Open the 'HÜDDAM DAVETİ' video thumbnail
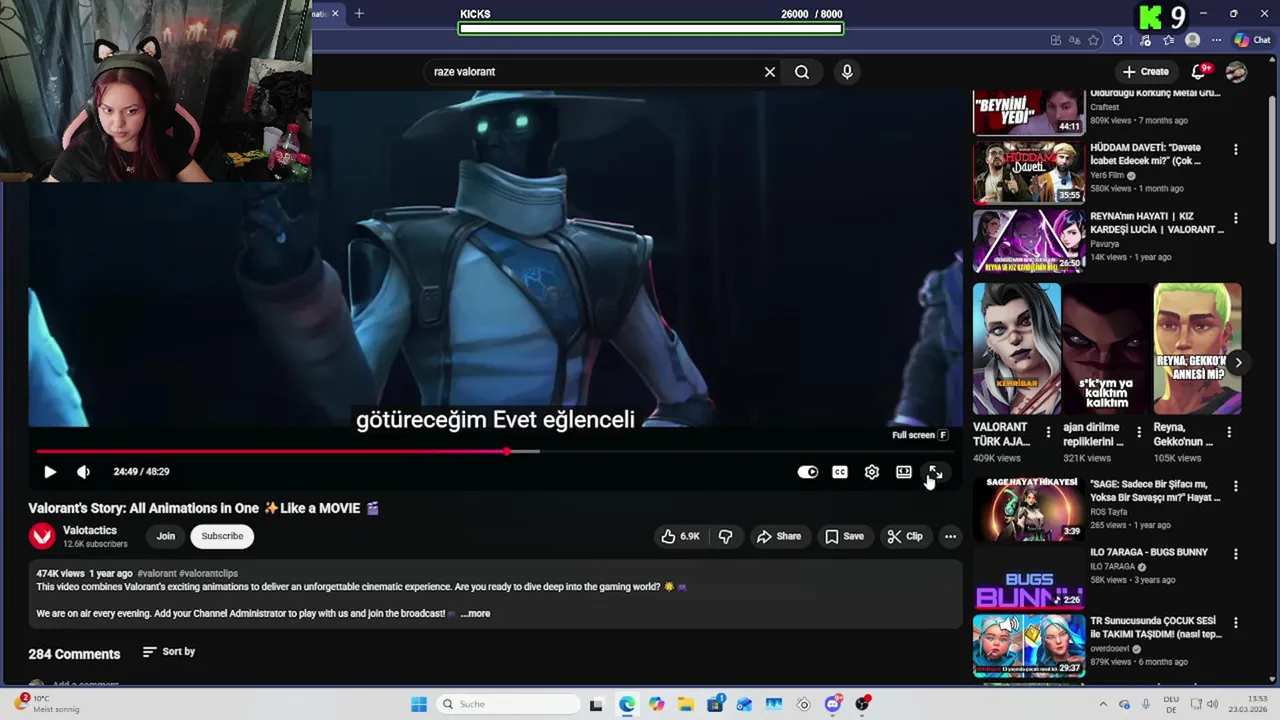 pos(1029,172)
